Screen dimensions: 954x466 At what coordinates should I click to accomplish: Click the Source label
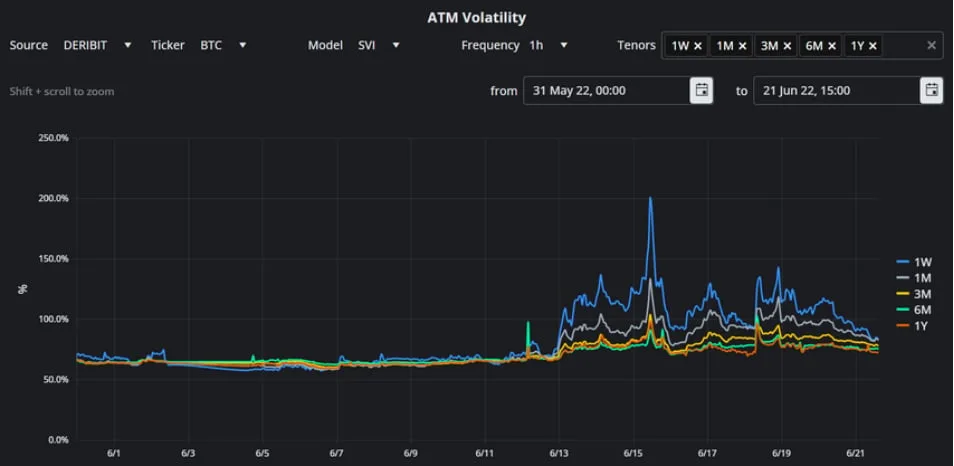(x=29, y=45)
